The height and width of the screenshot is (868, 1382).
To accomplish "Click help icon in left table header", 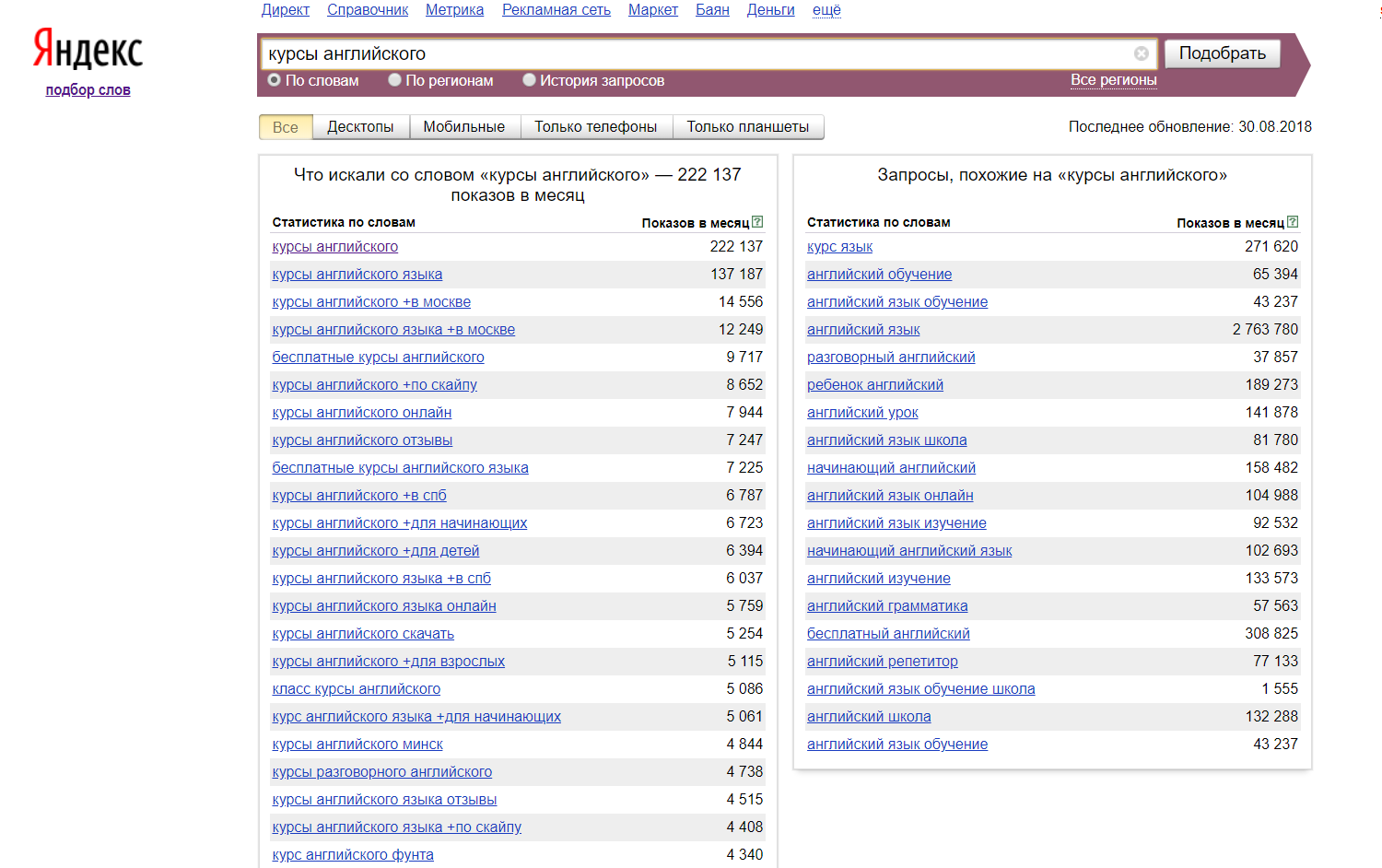I will (757, 222).
